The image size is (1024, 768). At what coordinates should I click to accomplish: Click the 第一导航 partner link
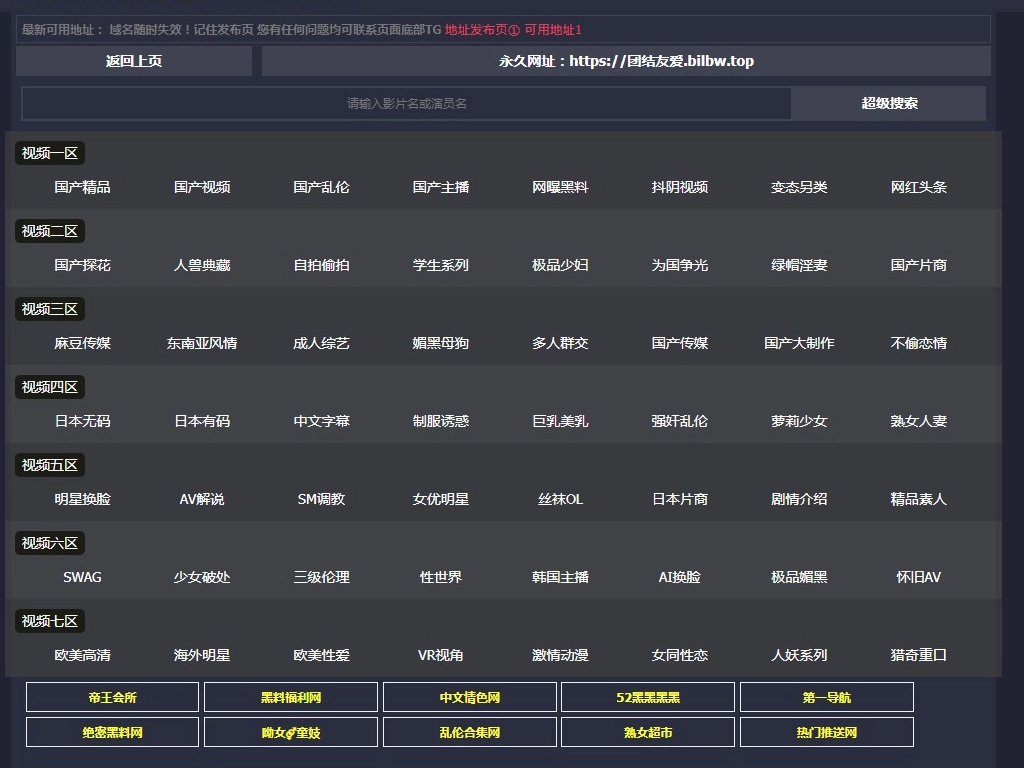826,697
